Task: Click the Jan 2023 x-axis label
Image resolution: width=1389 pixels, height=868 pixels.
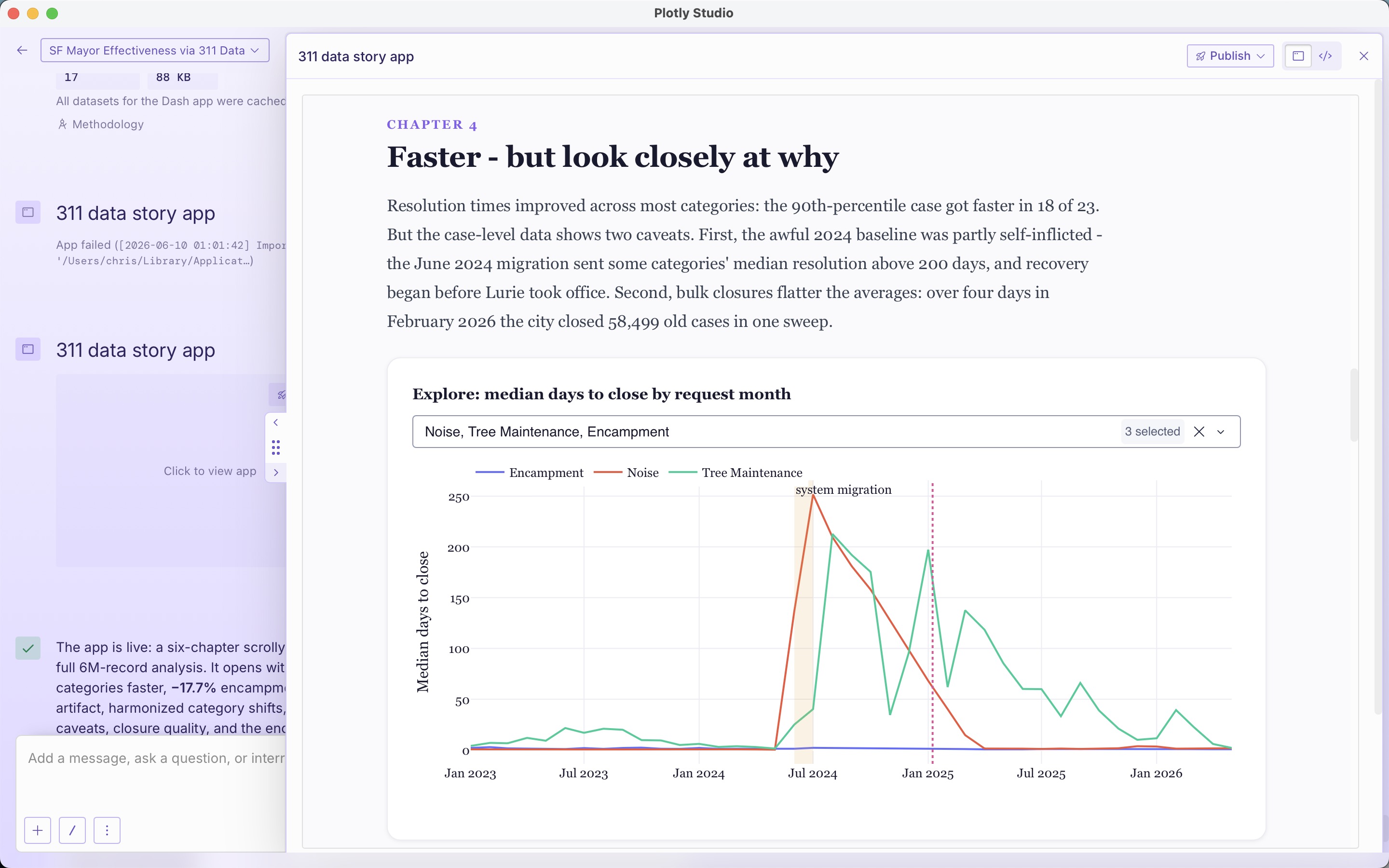Action: coord(470,773)
